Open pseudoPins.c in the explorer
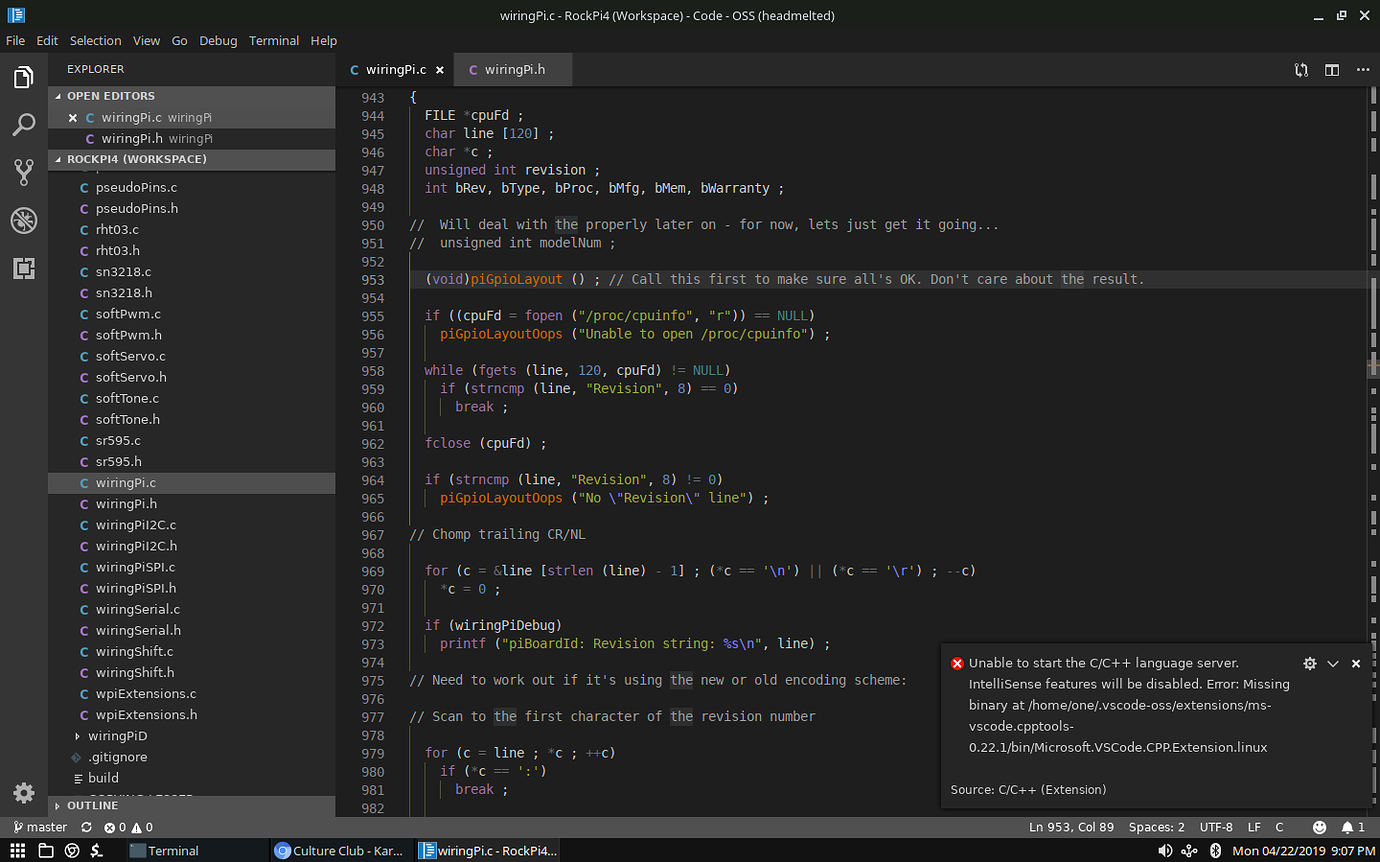This screenshot has width=1380, height=862. pos(192,188)
